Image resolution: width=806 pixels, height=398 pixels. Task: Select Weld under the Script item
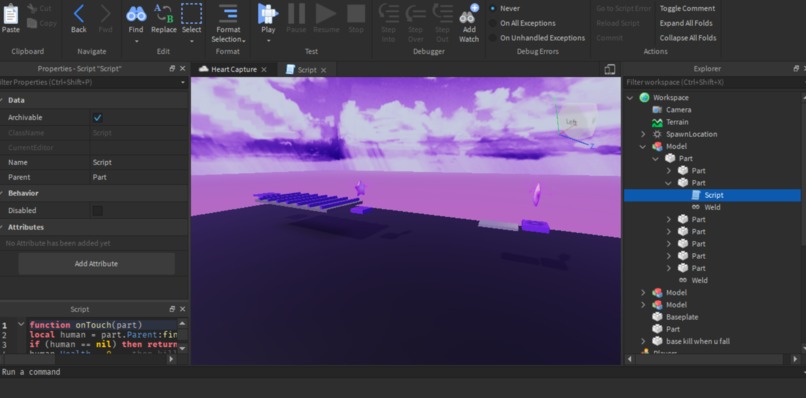(712, 208)
